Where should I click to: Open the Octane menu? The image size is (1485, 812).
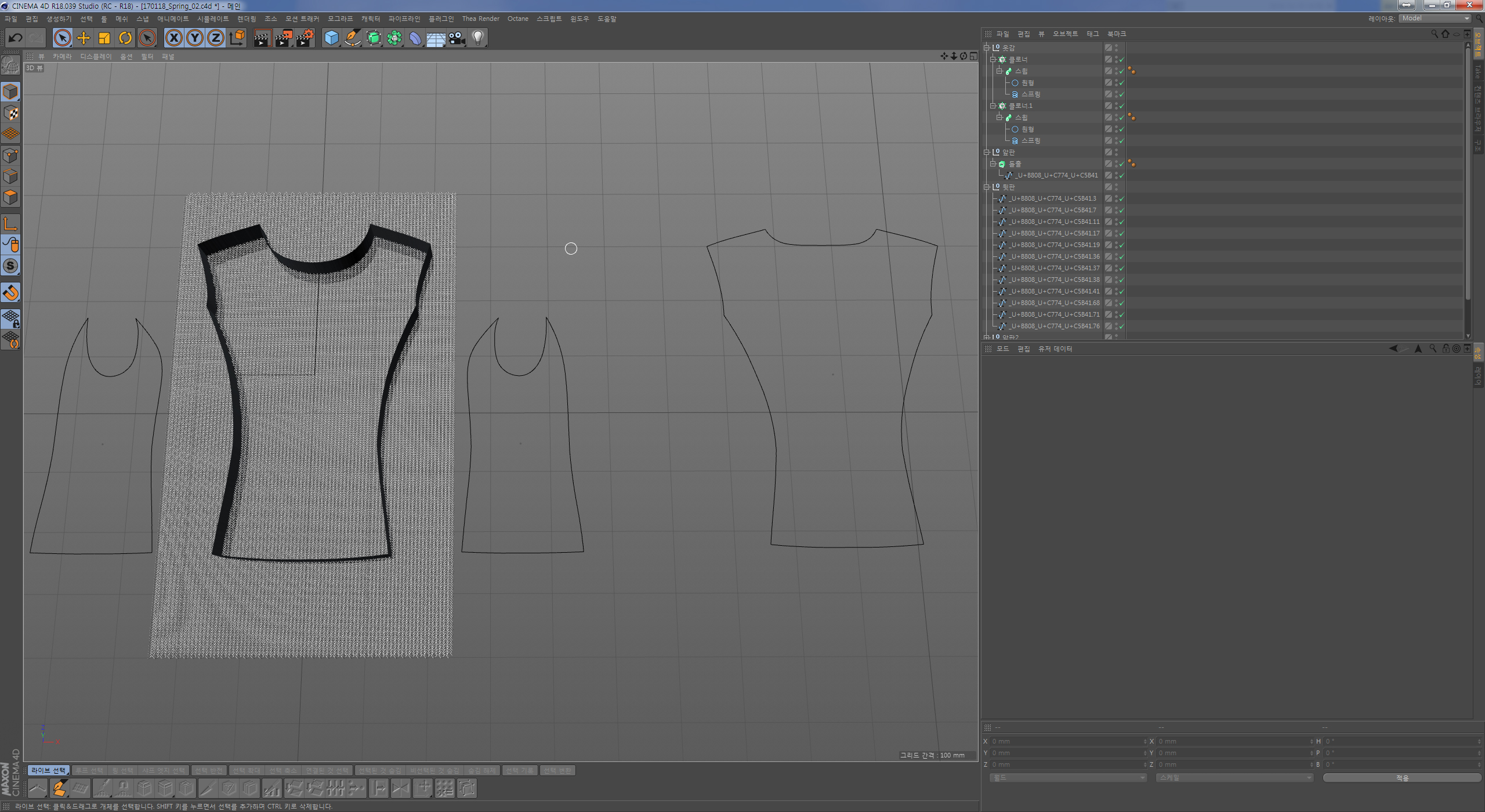click(x=518, y=19)
